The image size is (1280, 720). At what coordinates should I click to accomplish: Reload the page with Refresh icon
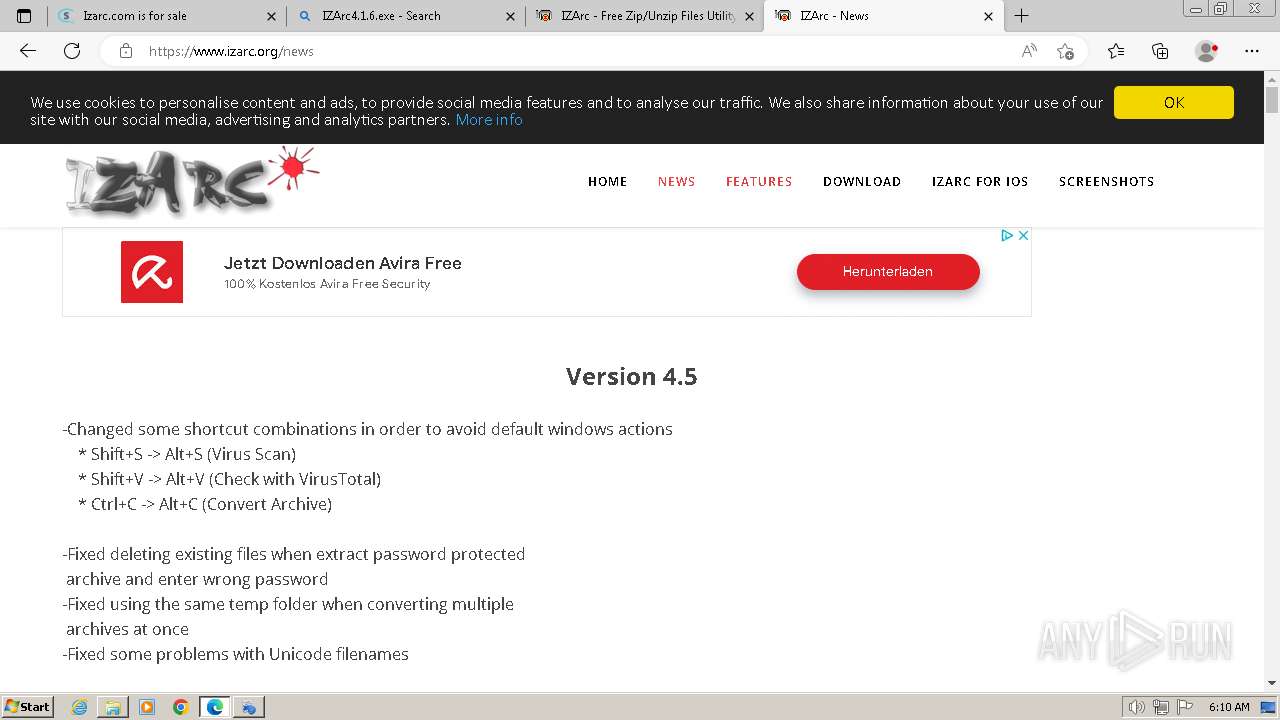coord(72,51)
